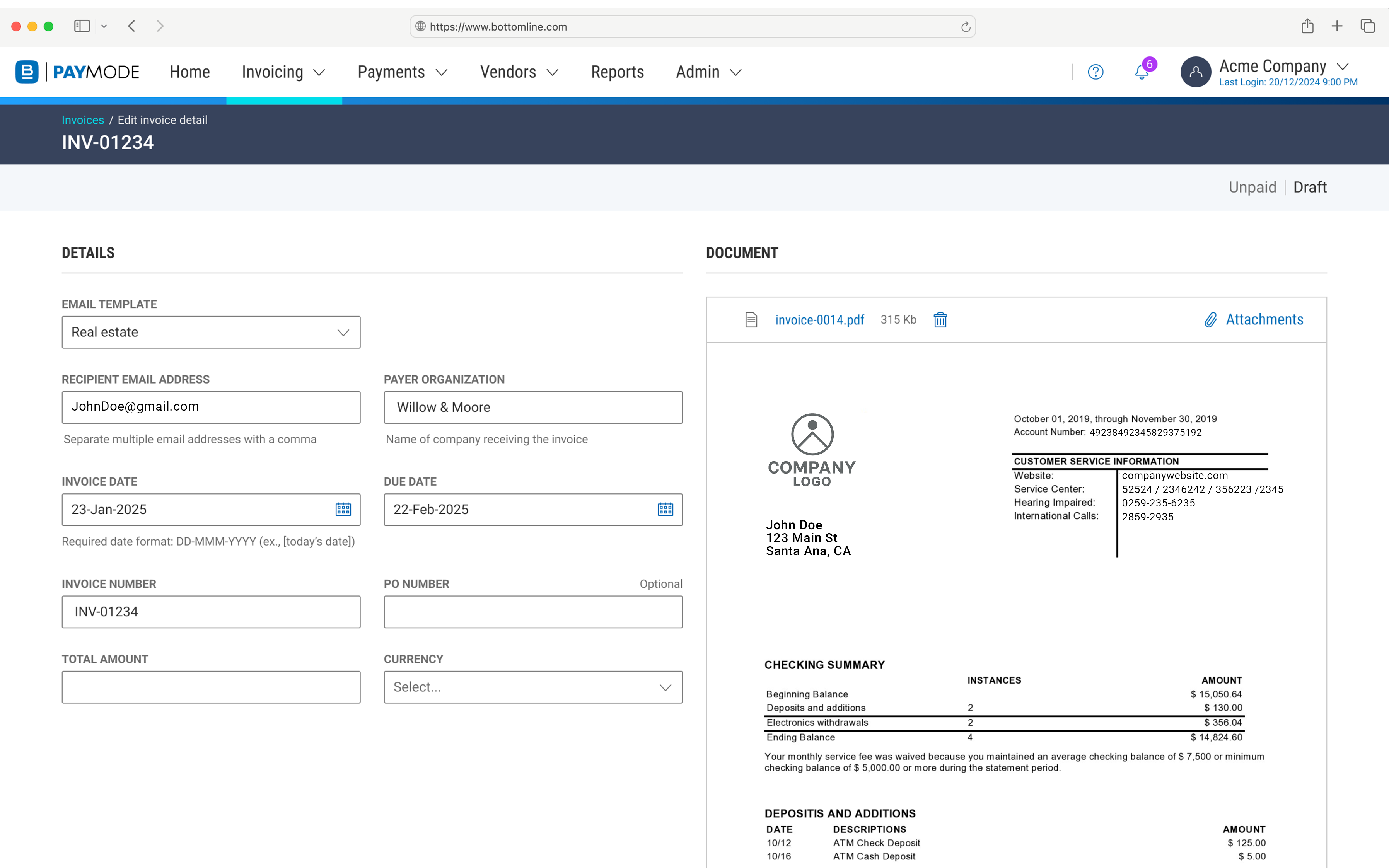Click the Draft status label
The image size is (1389, 868).
(1310, 187)
